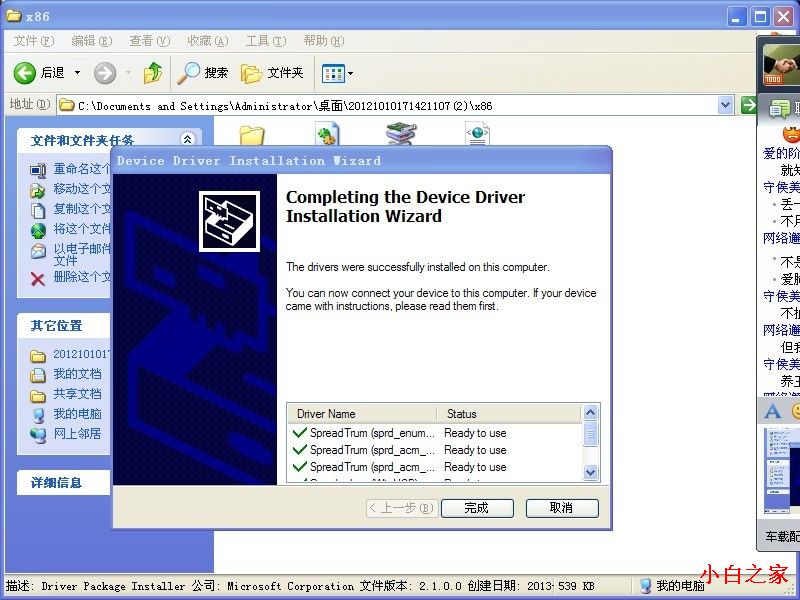This screenshot has width=800, height=600.
Task: Click the move-this-file (移动) task icon
Action: click(x=38, y=190)
